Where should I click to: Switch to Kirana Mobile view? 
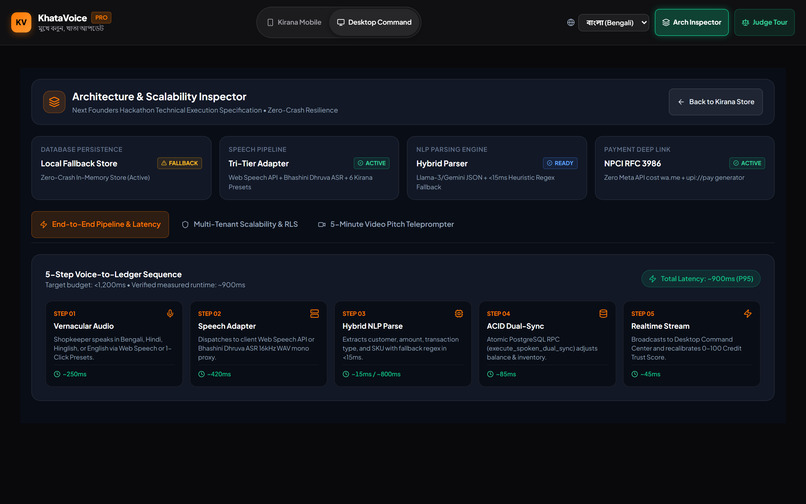(294, 23)
